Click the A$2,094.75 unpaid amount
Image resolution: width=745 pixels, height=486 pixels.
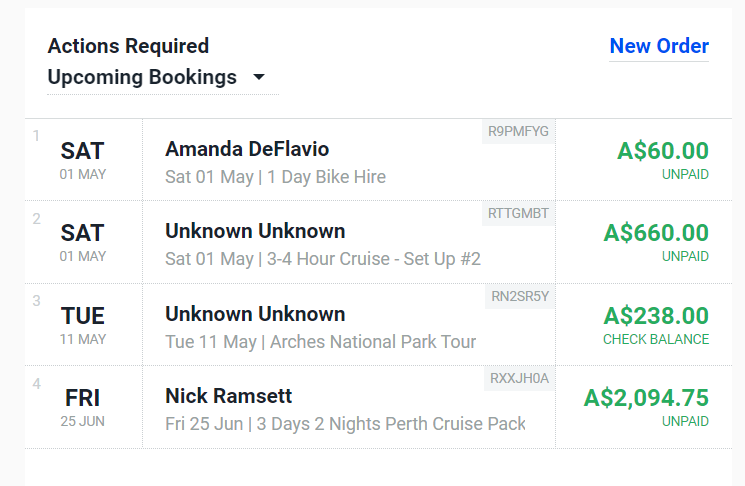[x=645, y=397]
